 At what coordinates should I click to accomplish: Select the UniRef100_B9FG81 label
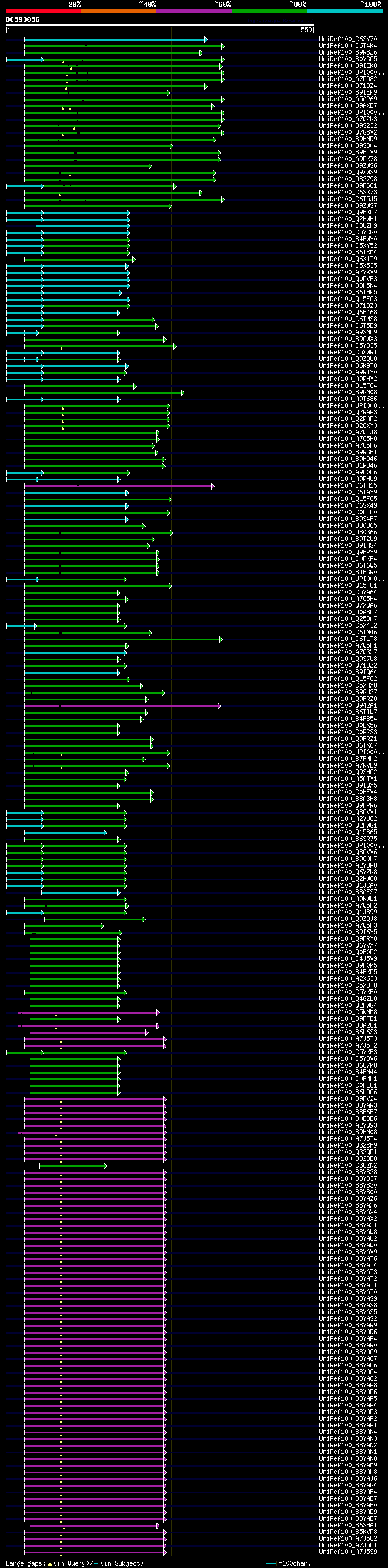348,186
